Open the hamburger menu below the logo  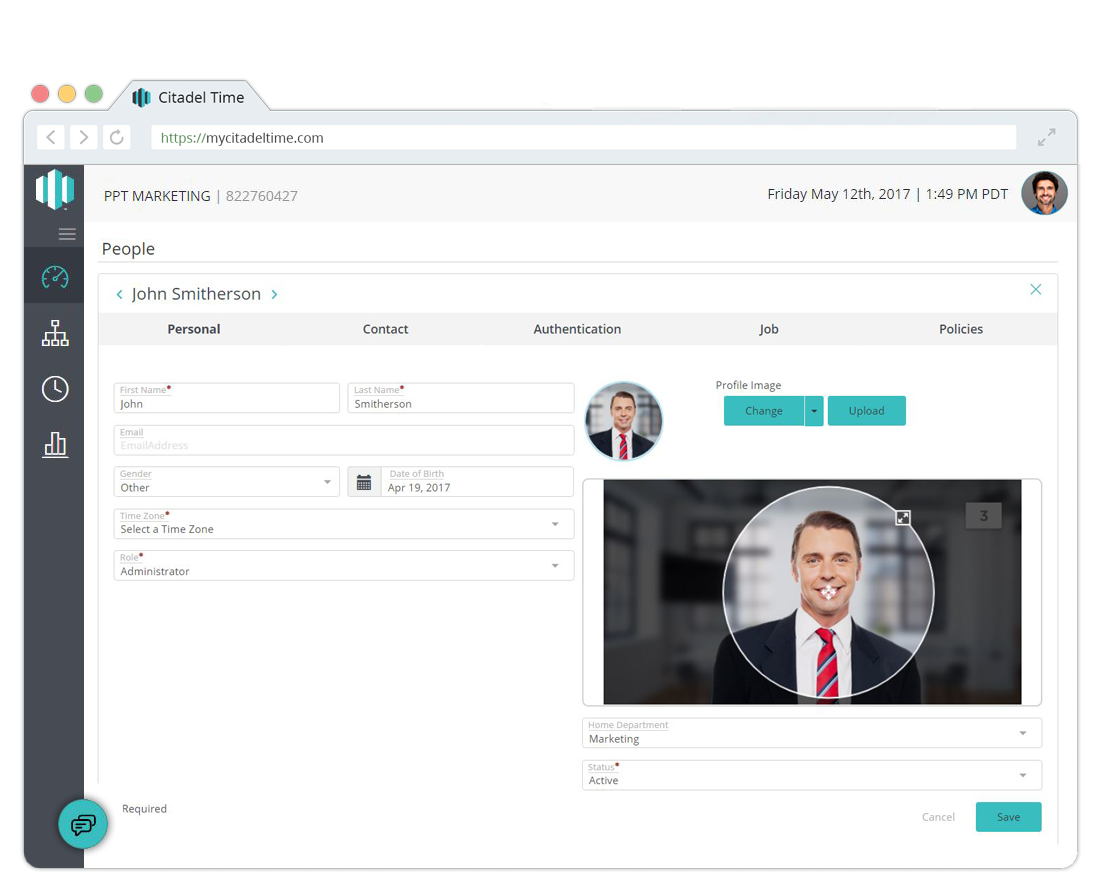[x=67, y=233]
